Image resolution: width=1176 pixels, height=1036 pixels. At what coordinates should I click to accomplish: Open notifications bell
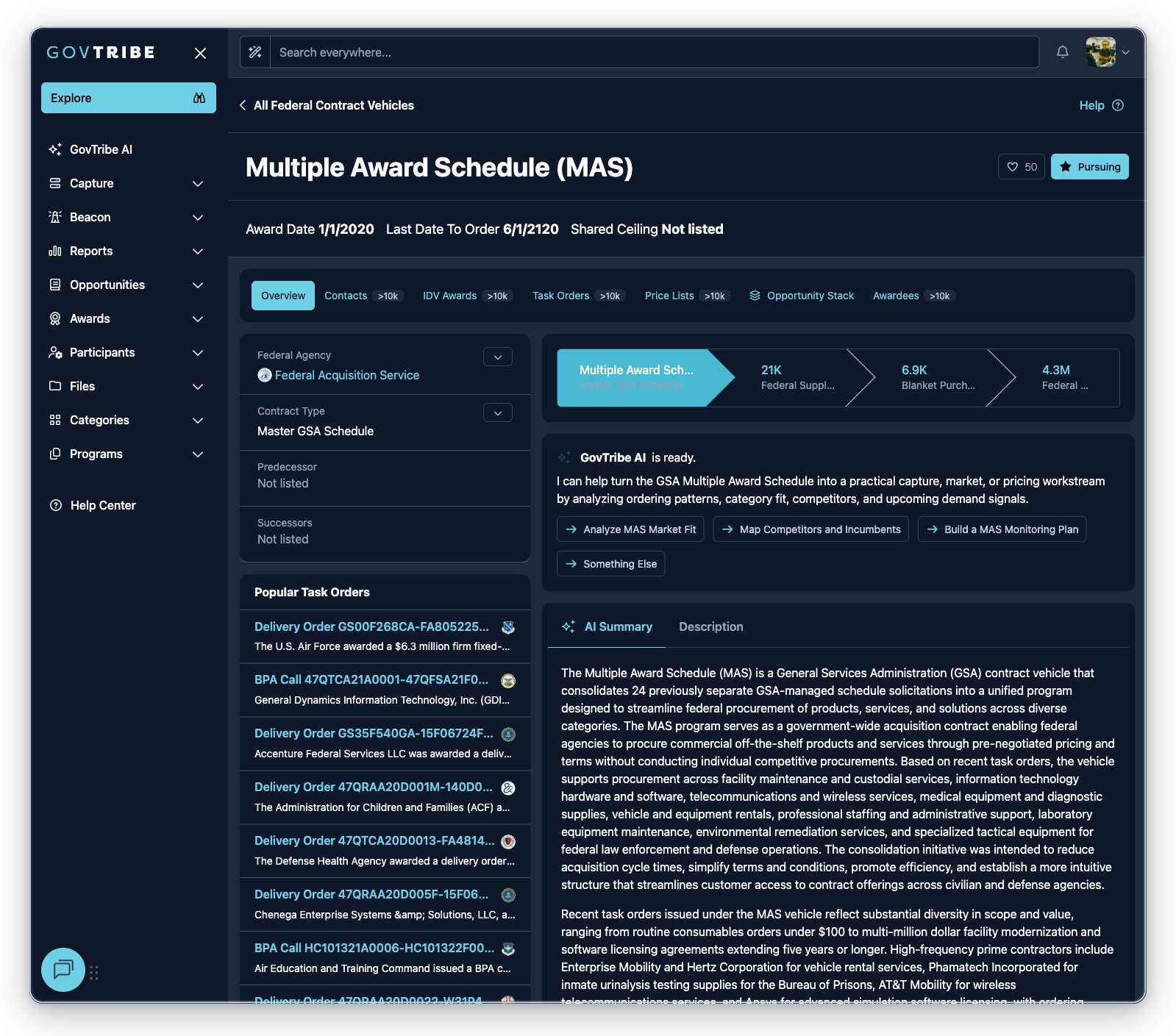point(1062,52)
